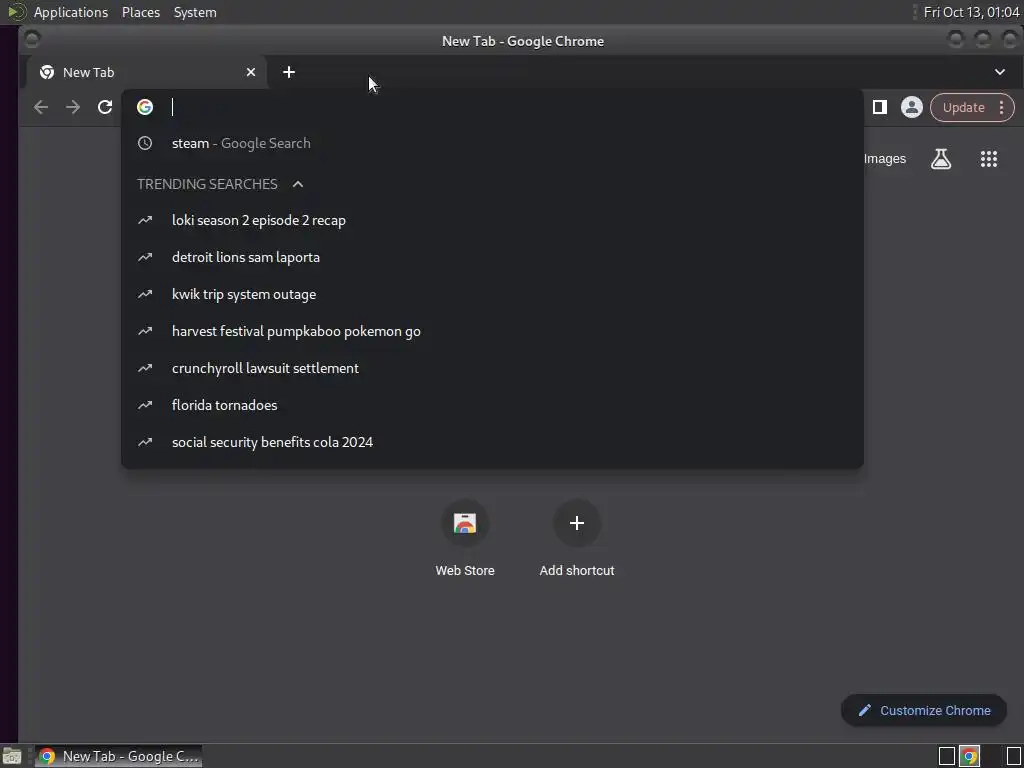Viewport: 1024px width, 768px height.
Task: Click the Add shortcut label
Action: pos(577,571)
